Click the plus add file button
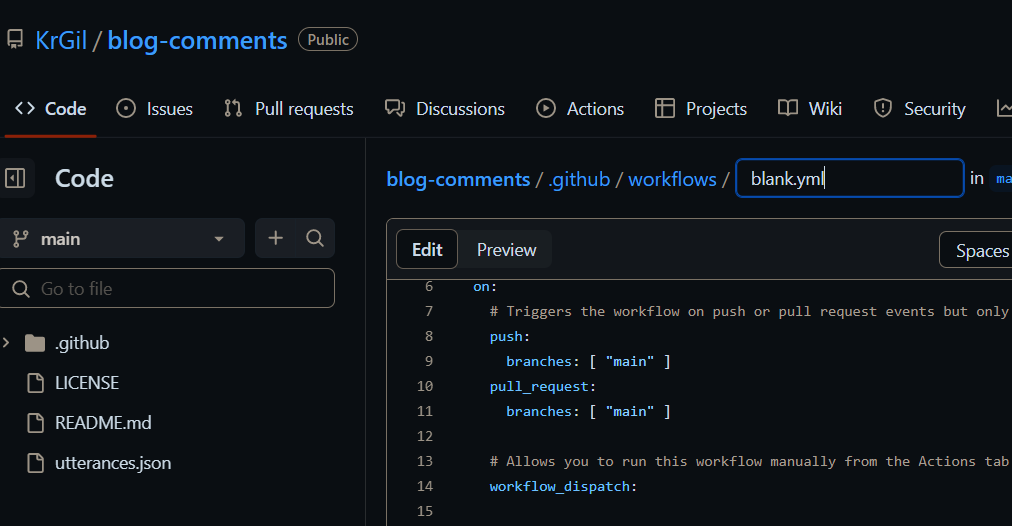 [x=276, y=238]
